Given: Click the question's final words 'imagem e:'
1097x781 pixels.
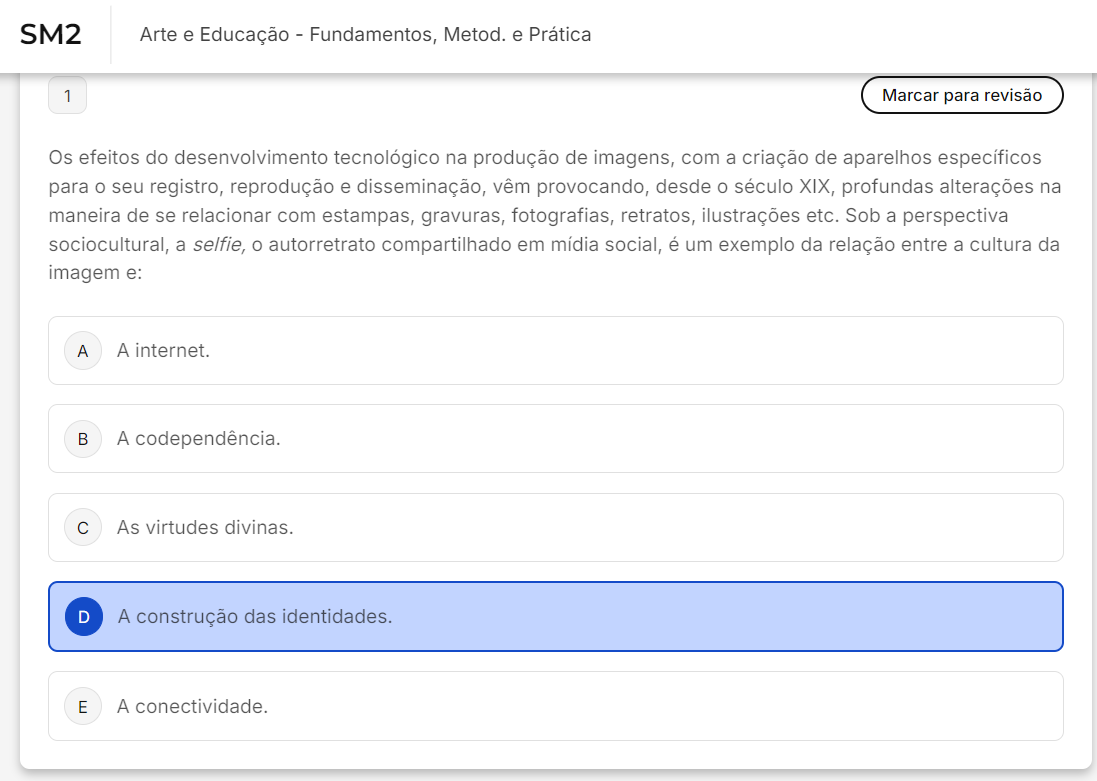Looking at the screenshot, I should (96, 273).
